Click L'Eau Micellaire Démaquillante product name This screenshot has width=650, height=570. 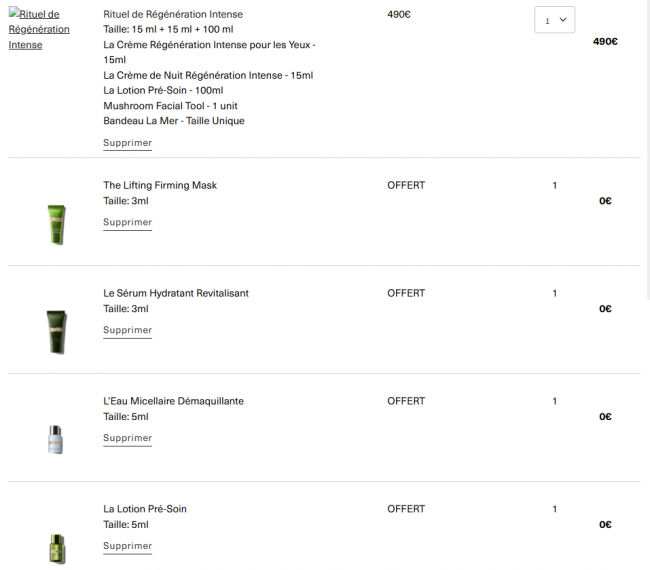pyautogui.click(x=173, y=402)
